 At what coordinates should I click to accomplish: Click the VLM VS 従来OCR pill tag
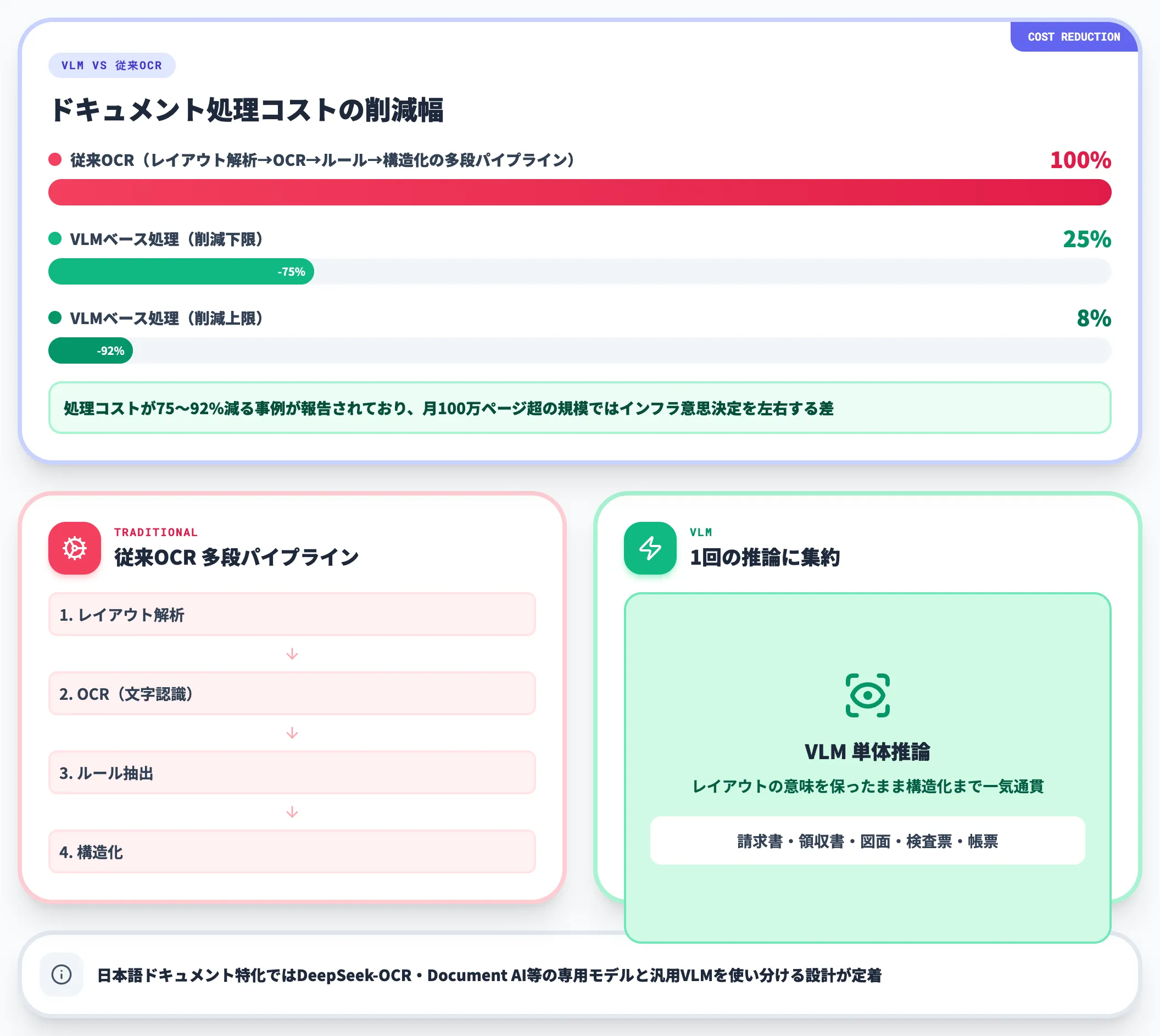(111, 65)
